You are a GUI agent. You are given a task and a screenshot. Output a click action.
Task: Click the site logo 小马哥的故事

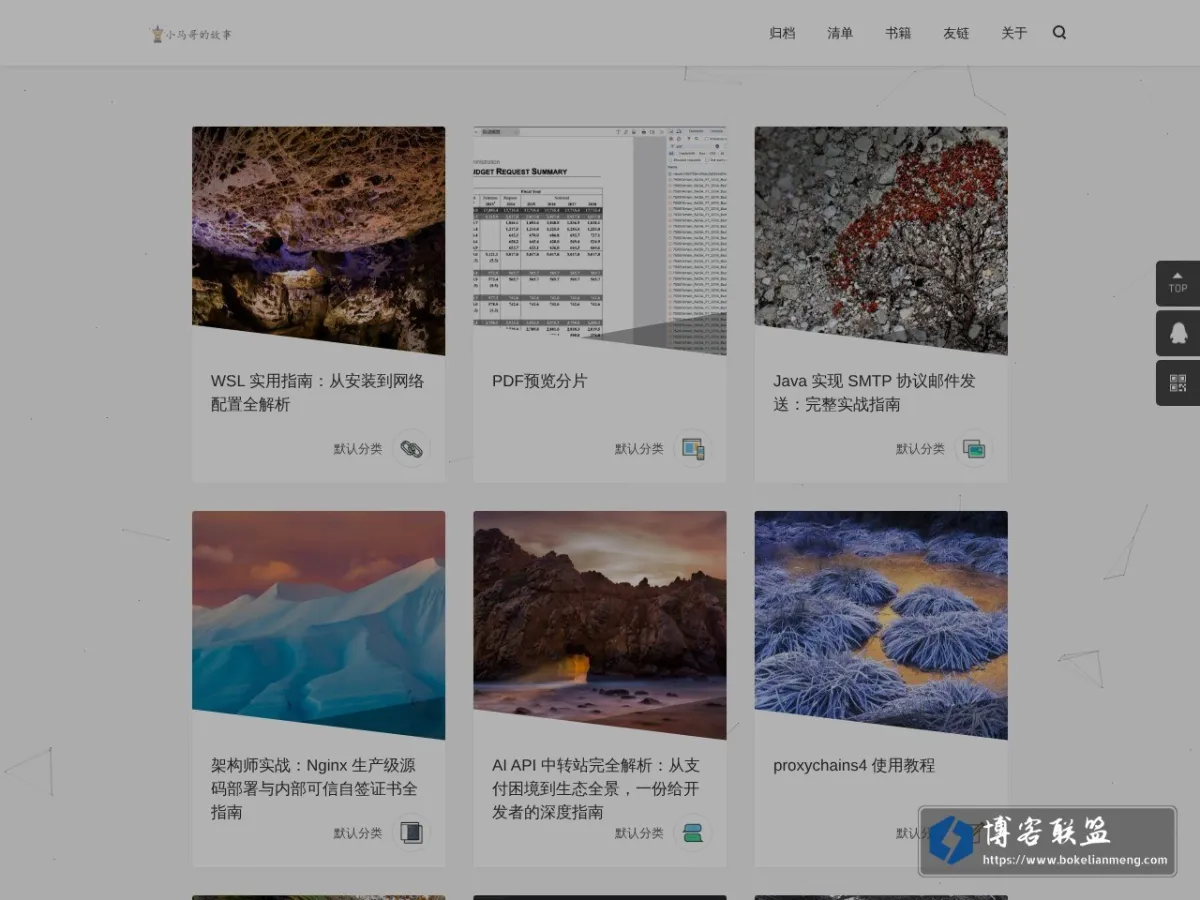pyautogui.click(x=191, y=34)
